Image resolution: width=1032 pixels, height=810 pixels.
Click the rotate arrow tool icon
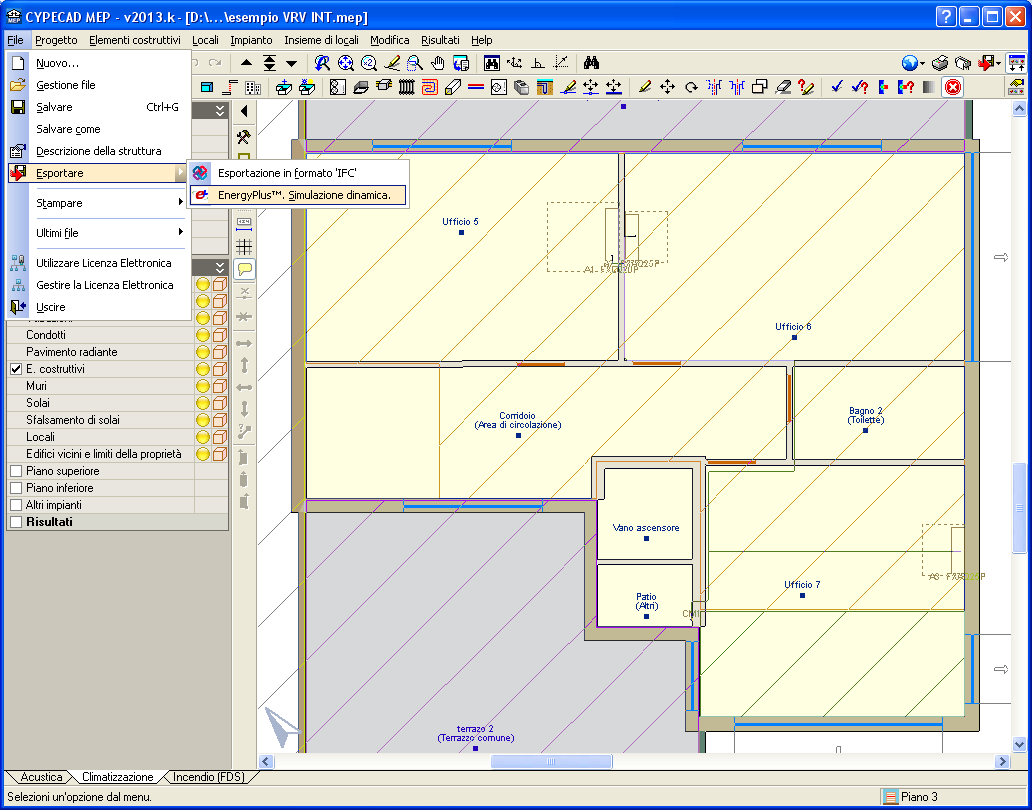tap(691, 87)
